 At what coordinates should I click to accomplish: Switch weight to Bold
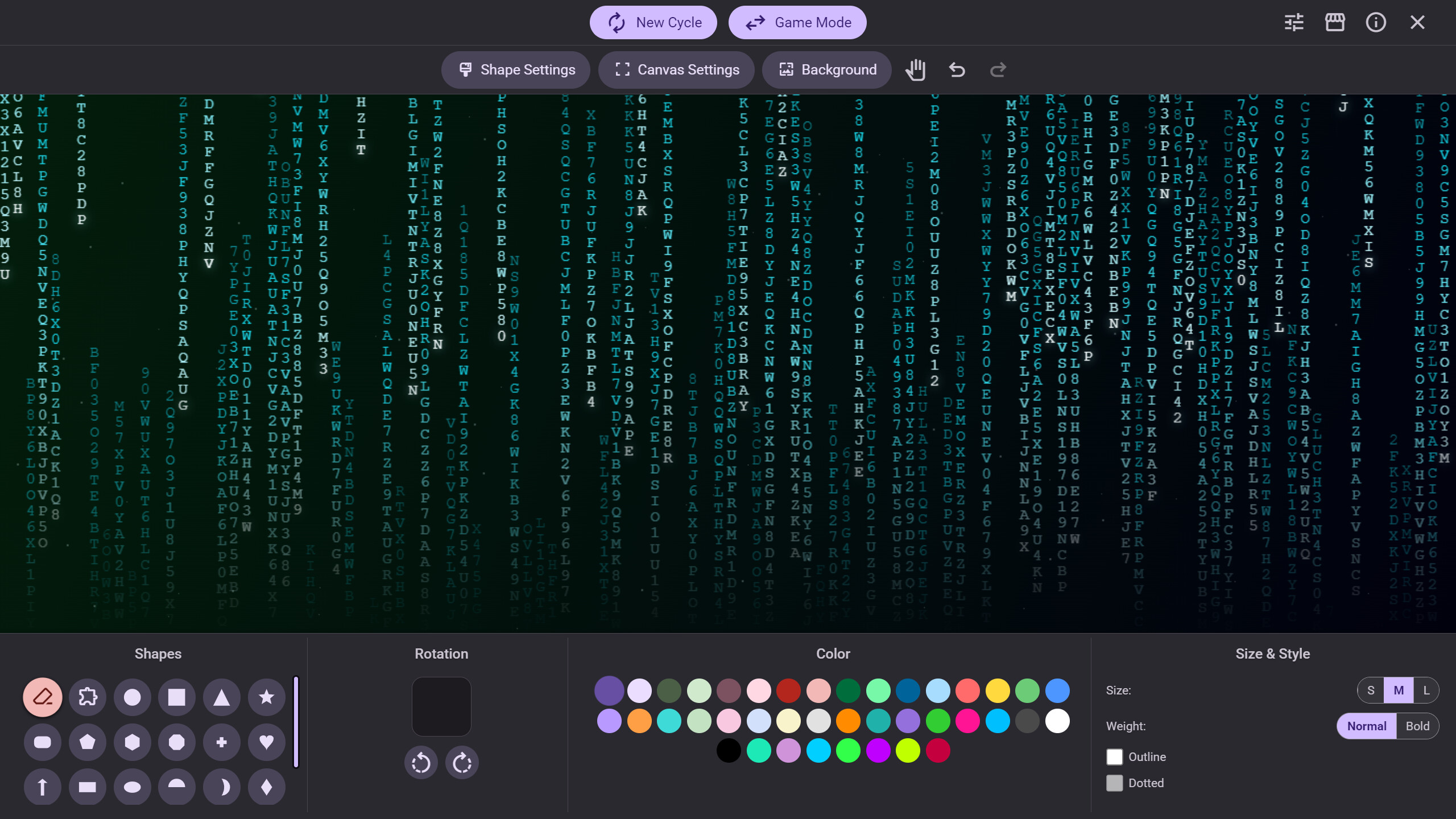(x=1417, y=726)
